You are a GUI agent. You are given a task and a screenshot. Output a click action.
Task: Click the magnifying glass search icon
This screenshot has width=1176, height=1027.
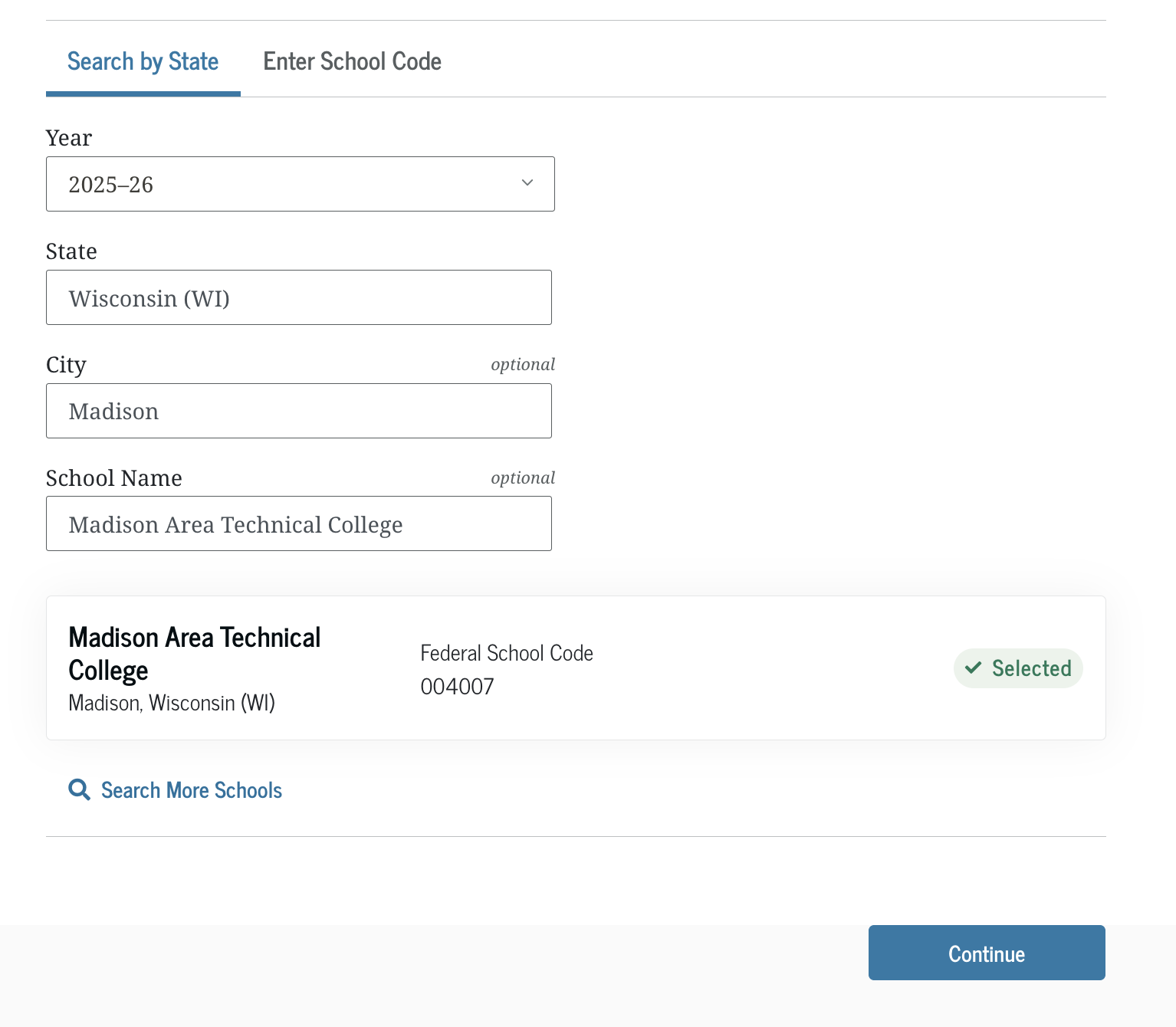coord(79,790)
